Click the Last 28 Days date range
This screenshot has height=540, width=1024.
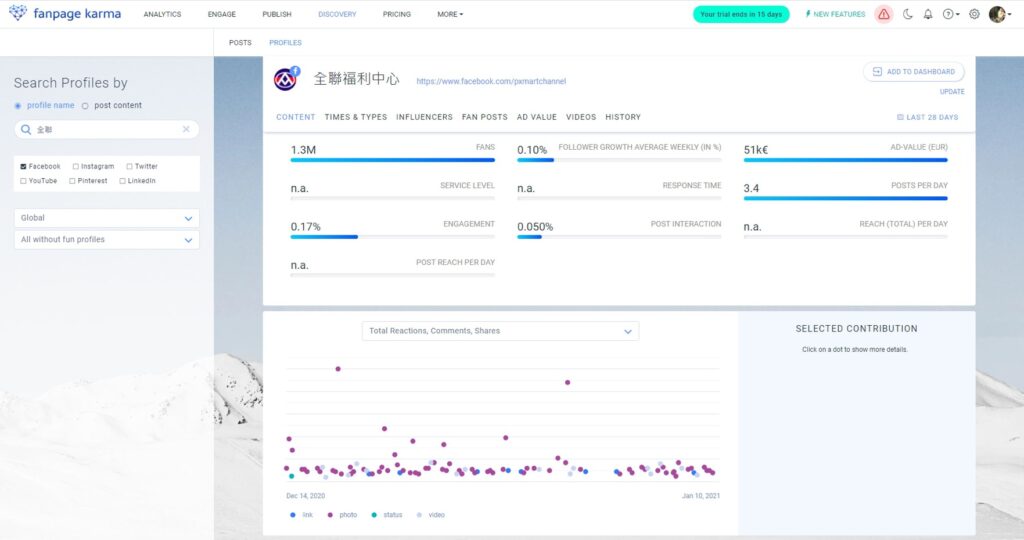click(x=927, y=117)
